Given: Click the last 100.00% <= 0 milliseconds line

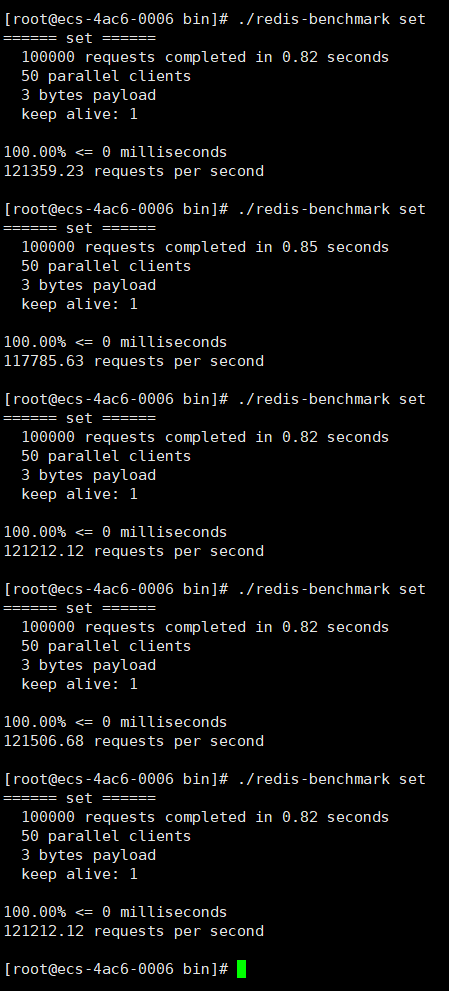Looking at the screenshot, I should point(115,912).
